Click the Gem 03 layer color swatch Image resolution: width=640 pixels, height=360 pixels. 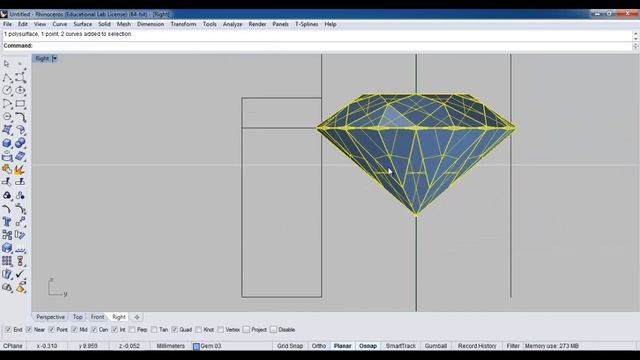[x=196, y=346]
